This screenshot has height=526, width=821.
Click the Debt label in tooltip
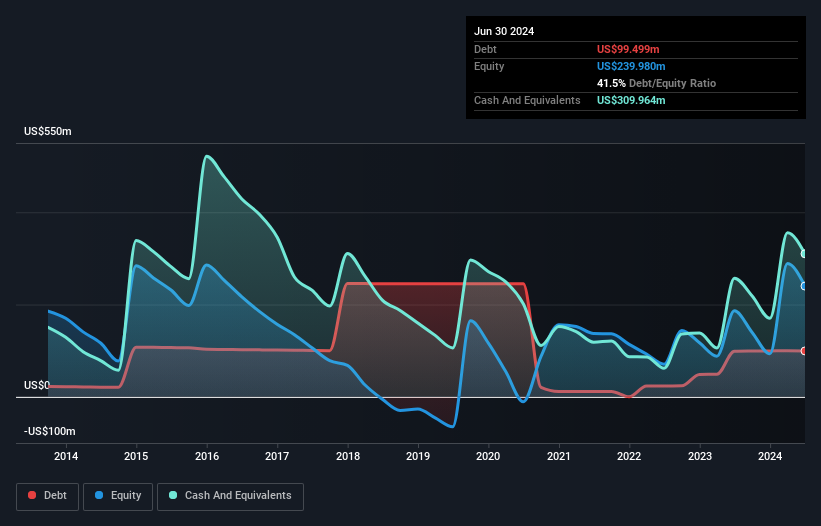click(x=485, y=49)
